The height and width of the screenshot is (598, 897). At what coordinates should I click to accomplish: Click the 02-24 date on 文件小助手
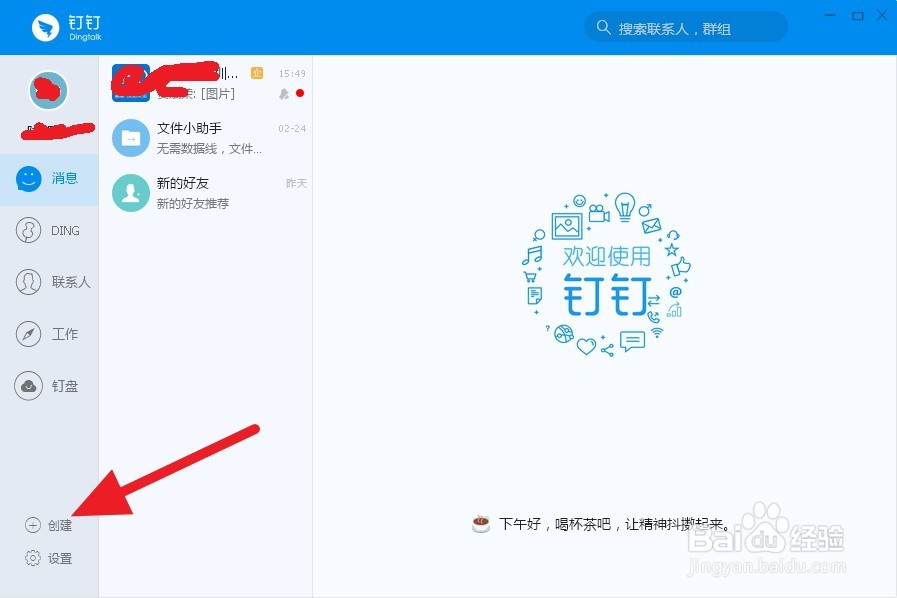click(292, 129)
